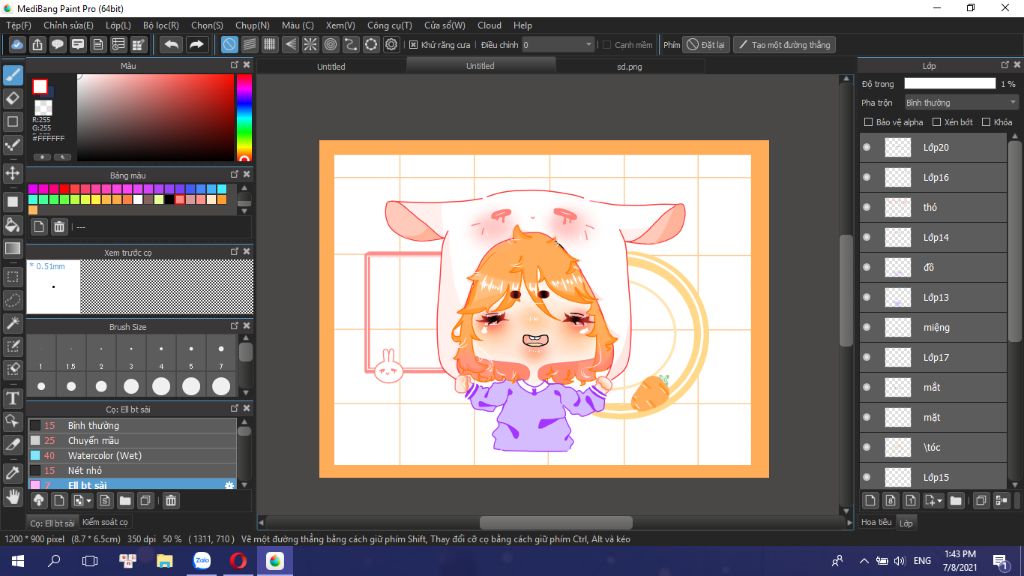Add a new layer in Lớp panel
1024x576 pixels.
(x=870, y=501)
